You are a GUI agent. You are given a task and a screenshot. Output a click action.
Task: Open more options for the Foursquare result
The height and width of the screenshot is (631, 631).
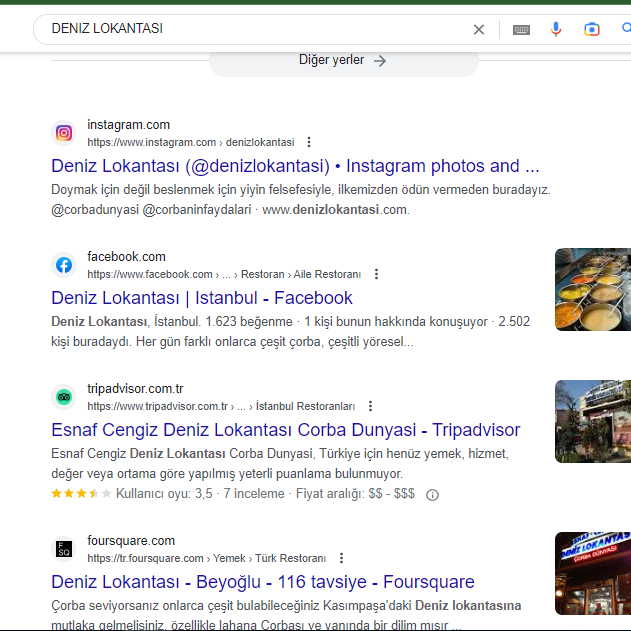pyautogui.click(x=341, y=558)
